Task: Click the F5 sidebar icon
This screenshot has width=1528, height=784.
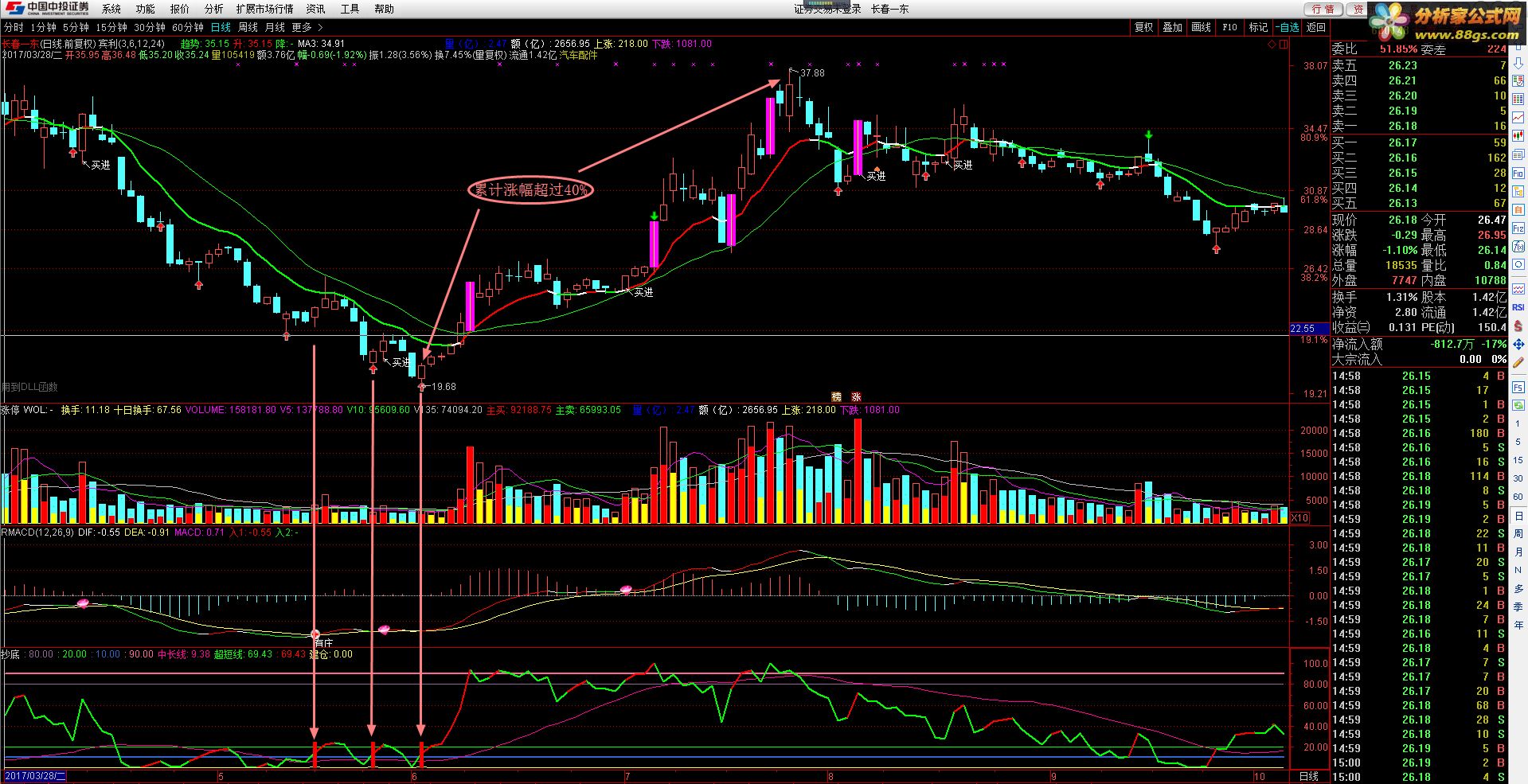Action: point(1518,388)
